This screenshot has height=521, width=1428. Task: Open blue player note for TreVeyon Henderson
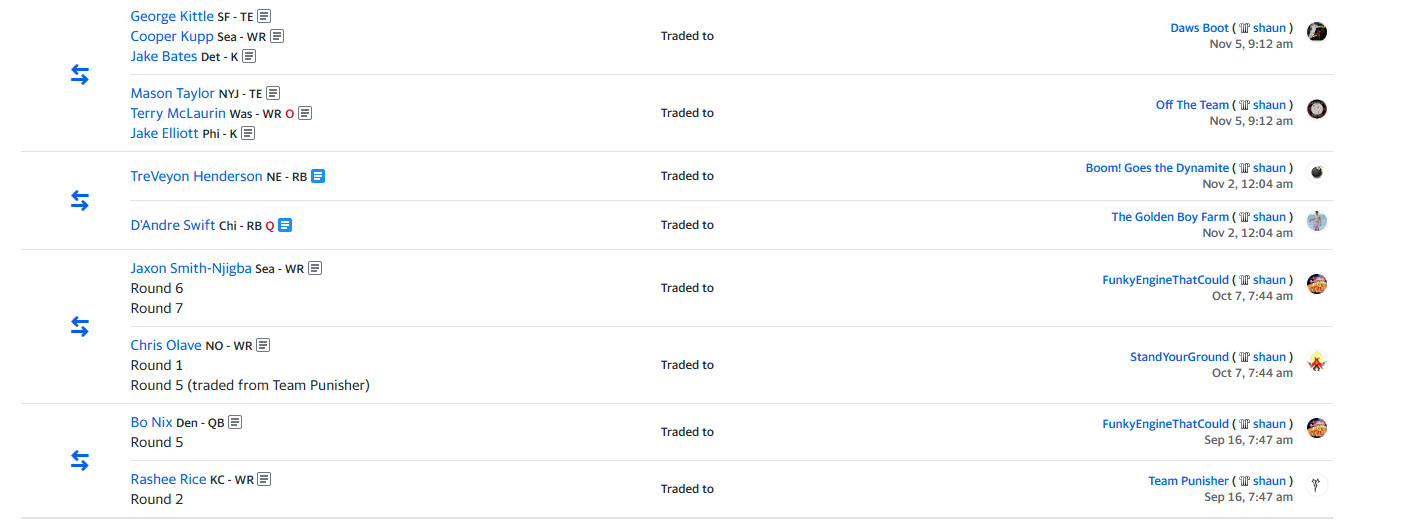318,177
